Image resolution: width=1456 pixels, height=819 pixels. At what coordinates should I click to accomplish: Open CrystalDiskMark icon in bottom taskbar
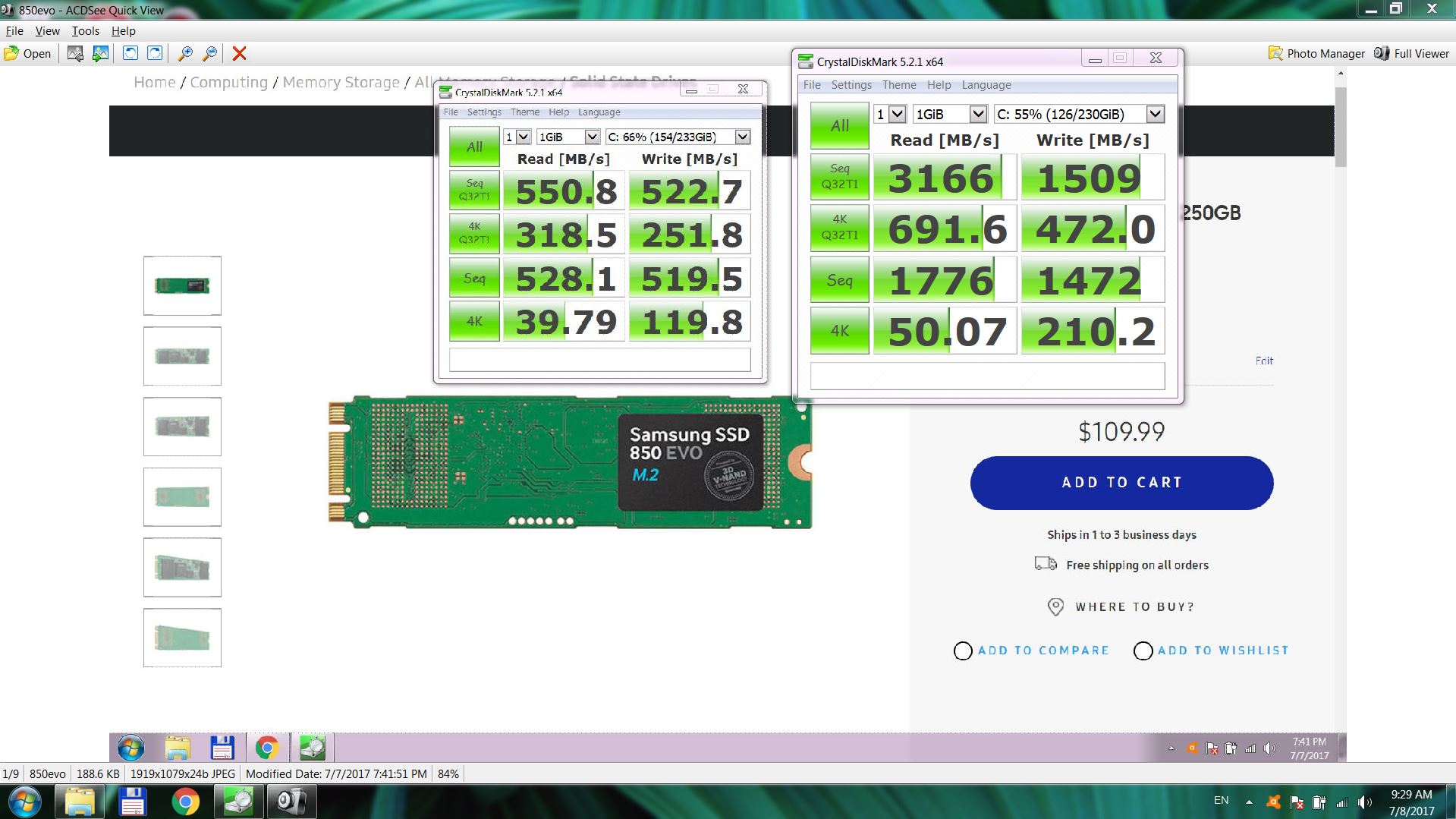238,802
